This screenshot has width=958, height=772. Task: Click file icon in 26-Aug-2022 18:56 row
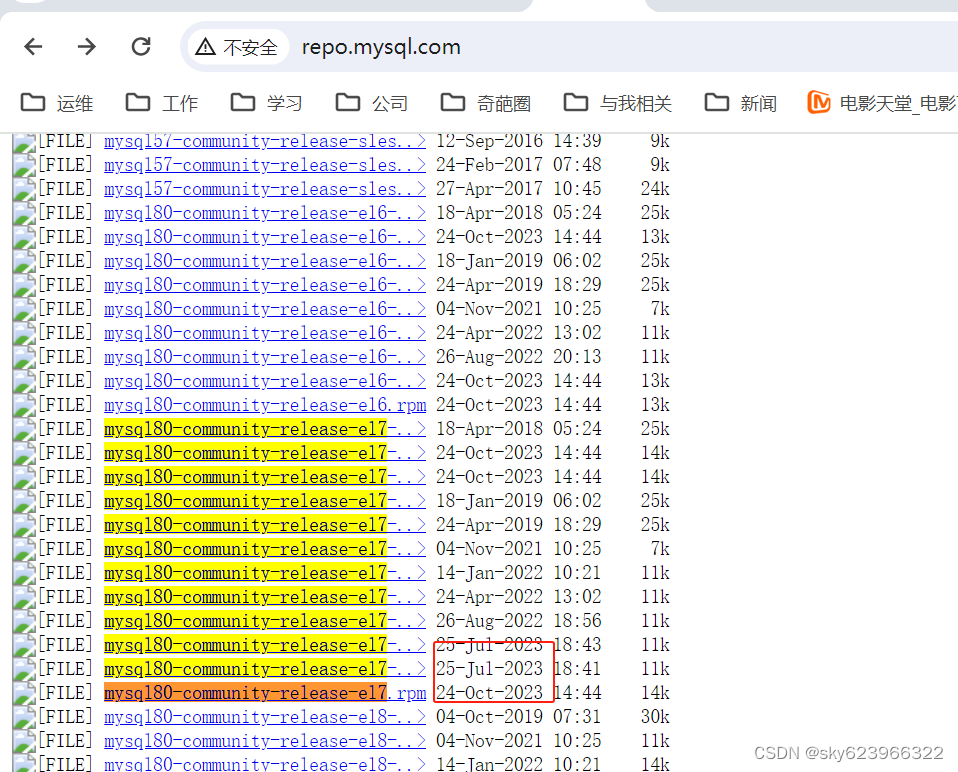pyautogui.click(x=24, y=622)
